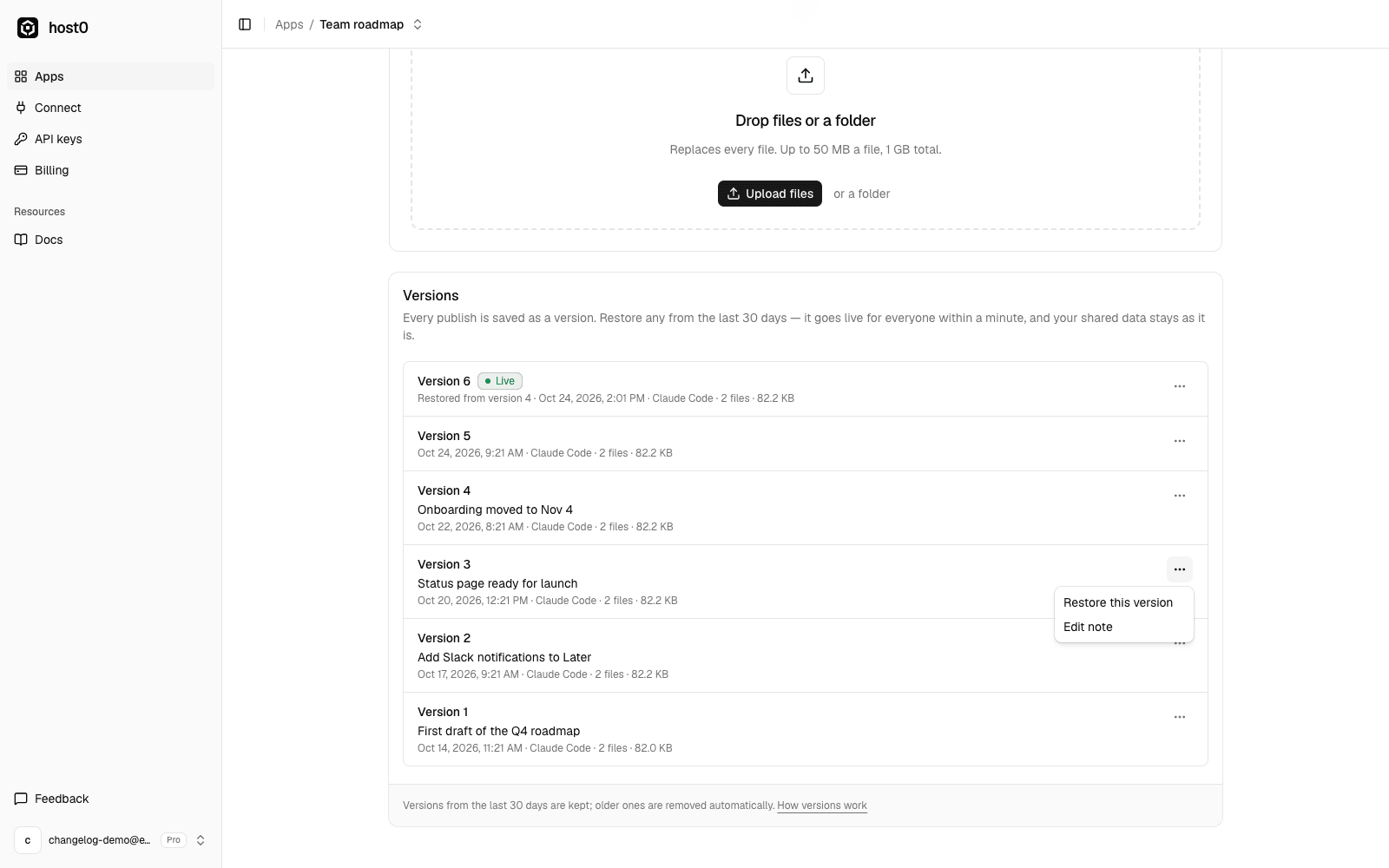Select Edit note in the menu
This screenshot has height=868, width=1389.
(1124, 627)
